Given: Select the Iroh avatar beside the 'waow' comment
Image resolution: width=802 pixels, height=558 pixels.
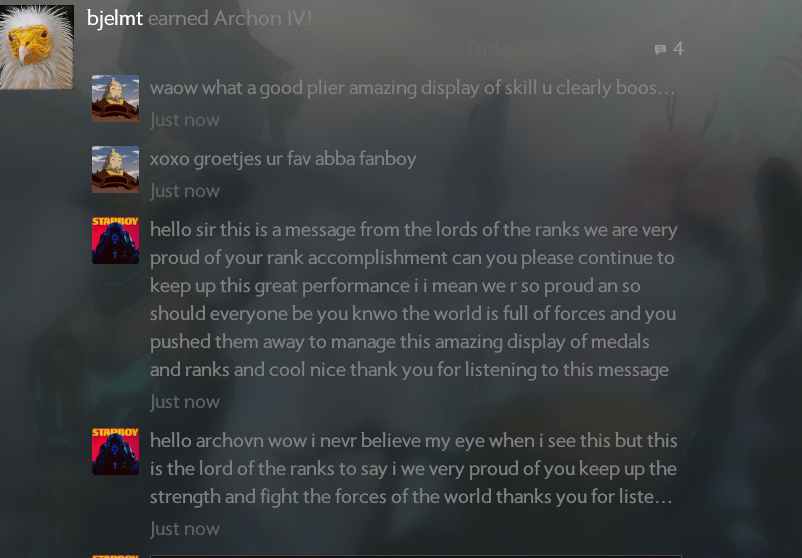Looking at the screenshot, I should tap(115, 98).
